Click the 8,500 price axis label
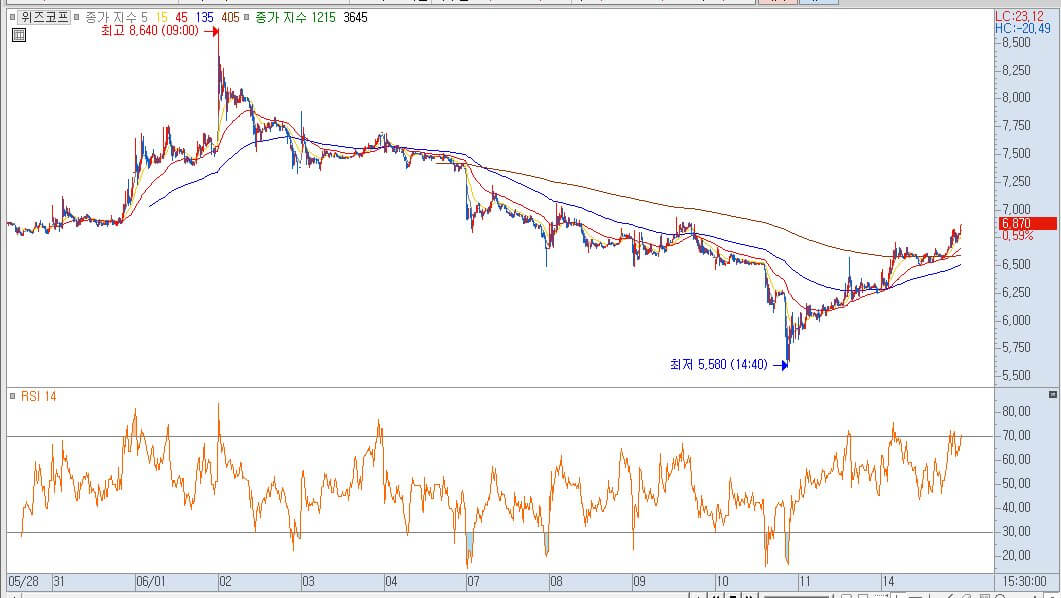The height and width of the screenshot is (598, 1061). click(1016, 43)
